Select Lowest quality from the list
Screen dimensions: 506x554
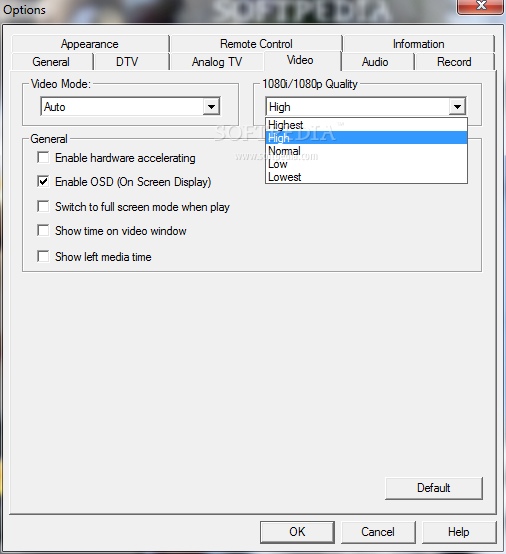point(366,177)
